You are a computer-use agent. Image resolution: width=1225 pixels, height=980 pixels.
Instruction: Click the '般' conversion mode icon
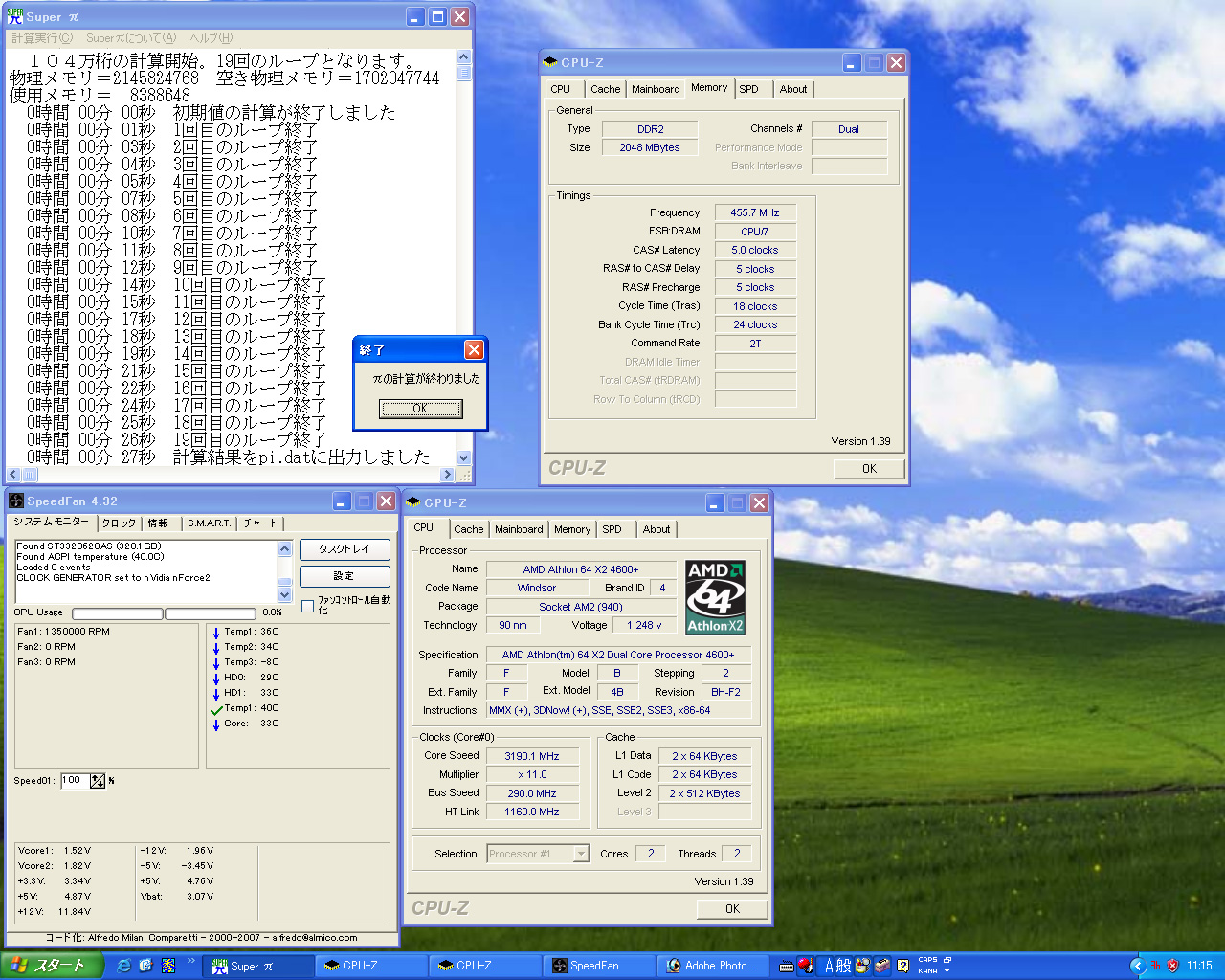coord(843,966)
